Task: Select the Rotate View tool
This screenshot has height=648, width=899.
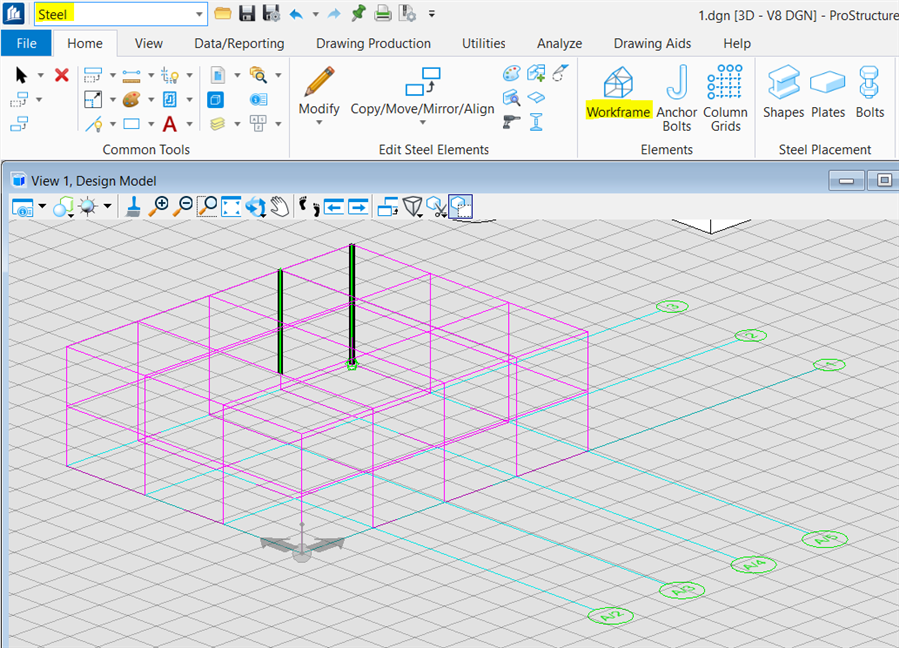Action: [256, 206]
